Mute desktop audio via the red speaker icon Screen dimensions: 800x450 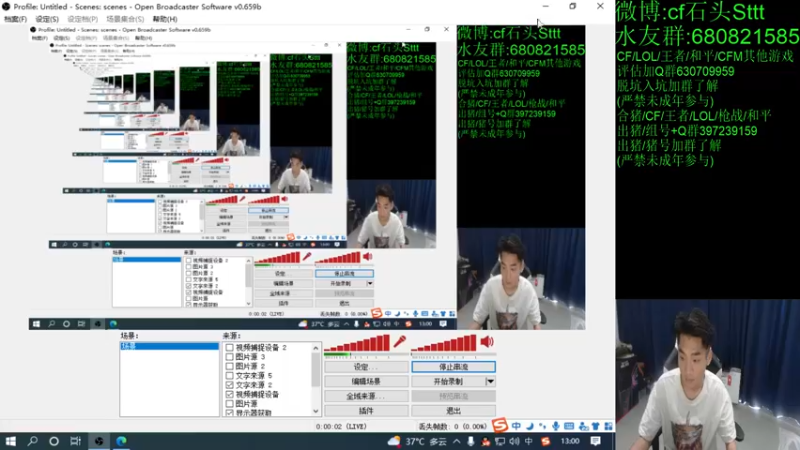click(487, 341)
